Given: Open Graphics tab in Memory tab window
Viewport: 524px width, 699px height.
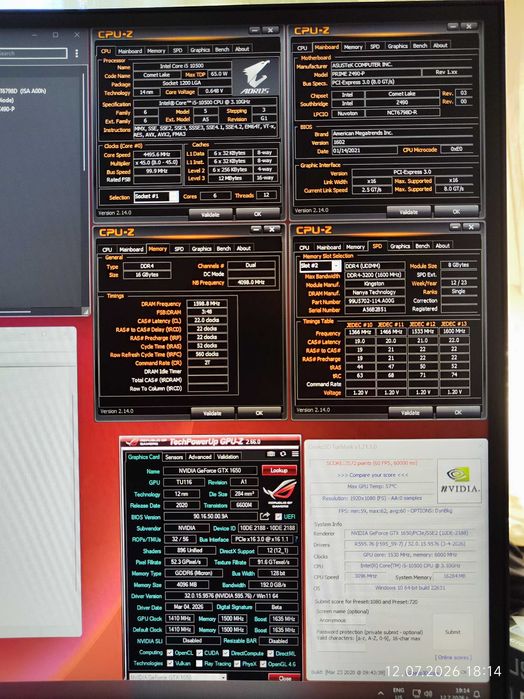Looking at the screenshot, I should pos(201,248).
